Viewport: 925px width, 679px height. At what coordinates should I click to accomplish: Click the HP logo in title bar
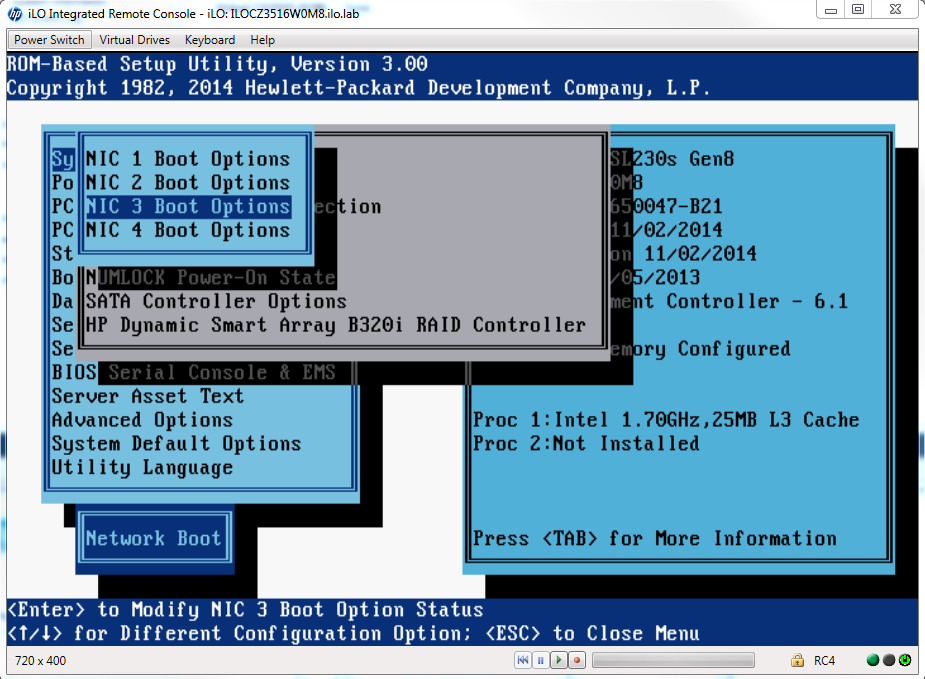coord(15,14)
